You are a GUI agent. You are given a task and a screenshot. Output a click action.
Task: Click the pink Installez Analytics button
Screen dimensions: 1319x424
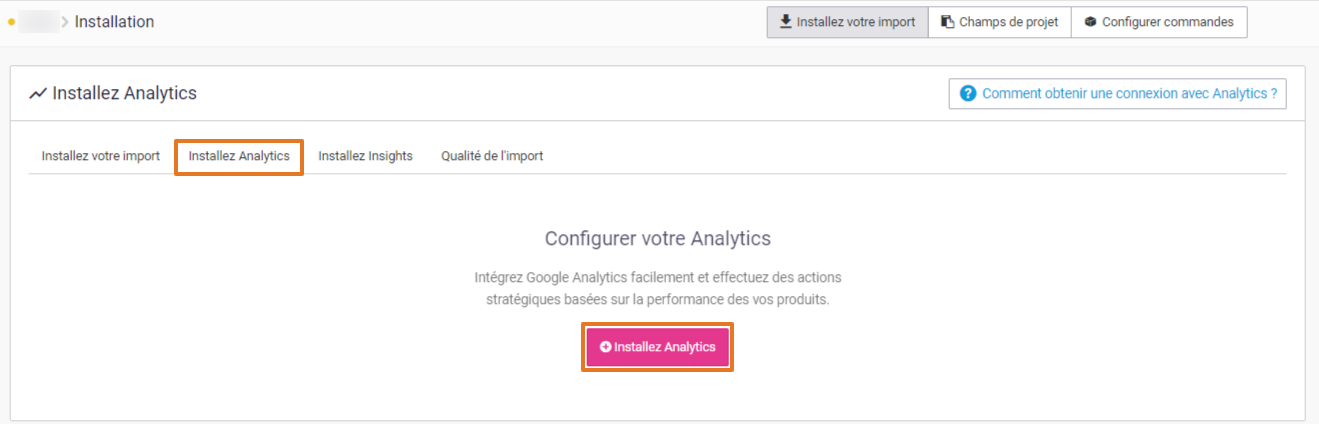click(657, 347)
